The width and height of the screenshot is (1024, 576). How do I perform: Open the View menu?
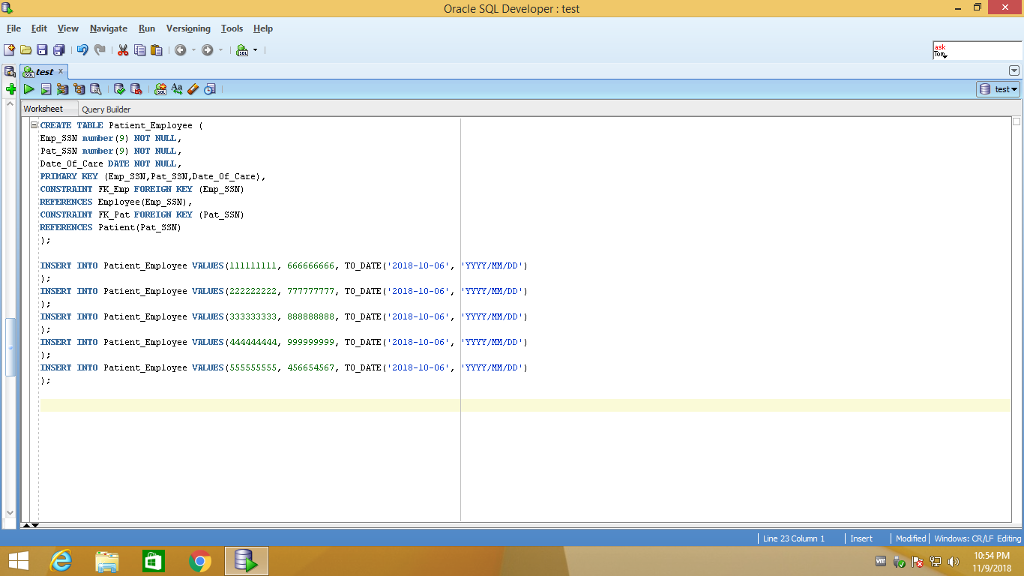[68, 29]
